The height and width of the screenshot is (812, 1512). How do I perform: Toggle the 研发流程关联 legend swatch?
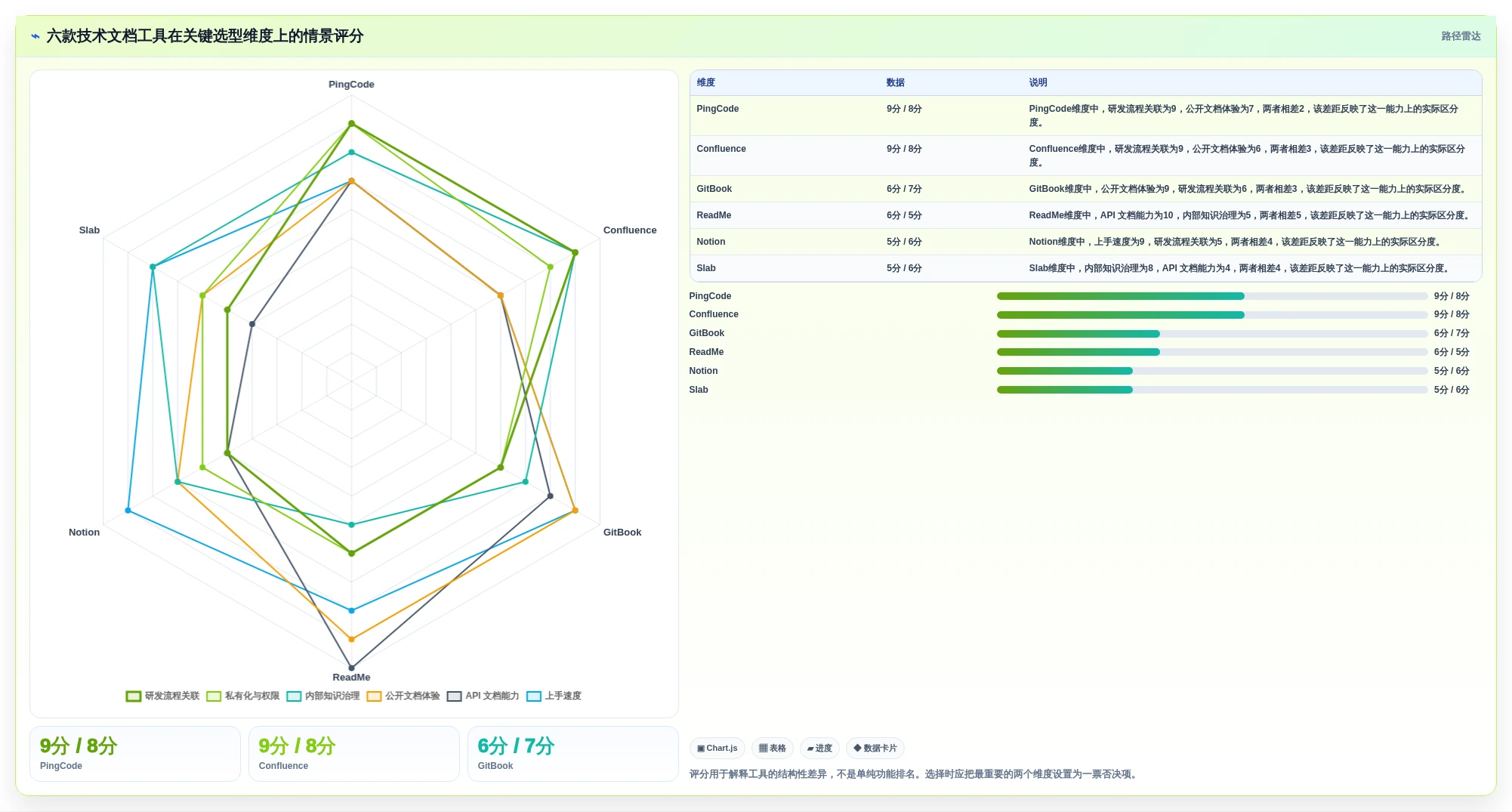click(x=134, y=696)
